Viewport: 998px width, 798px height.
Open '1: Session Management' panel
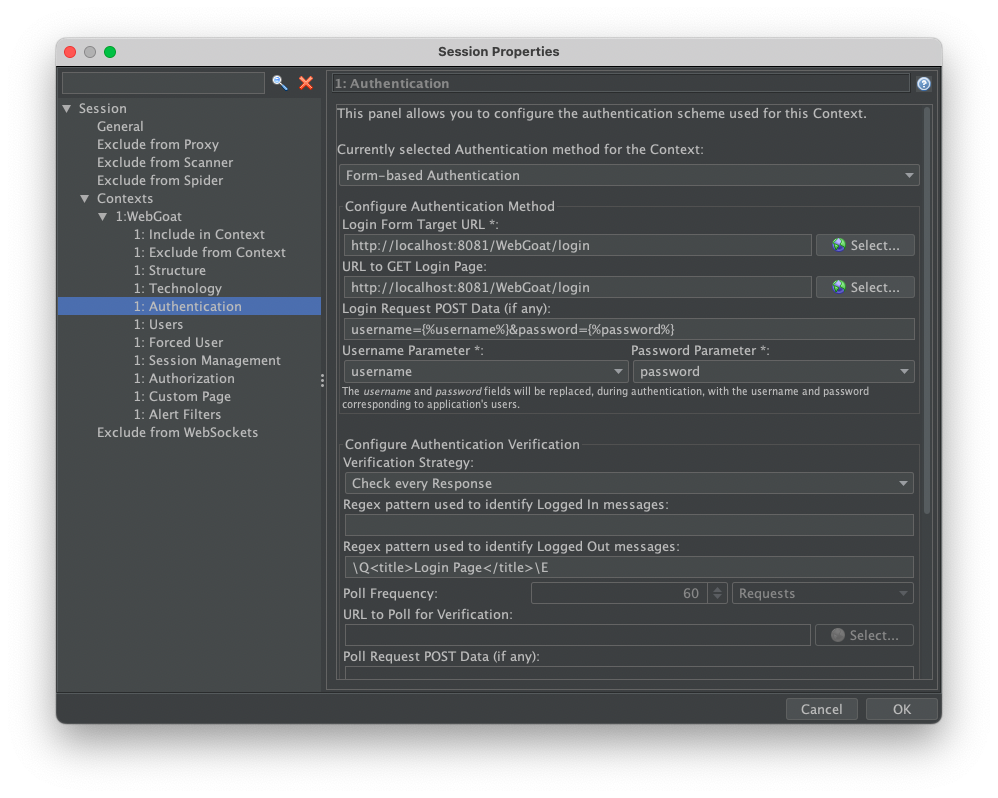coord(214,360)
